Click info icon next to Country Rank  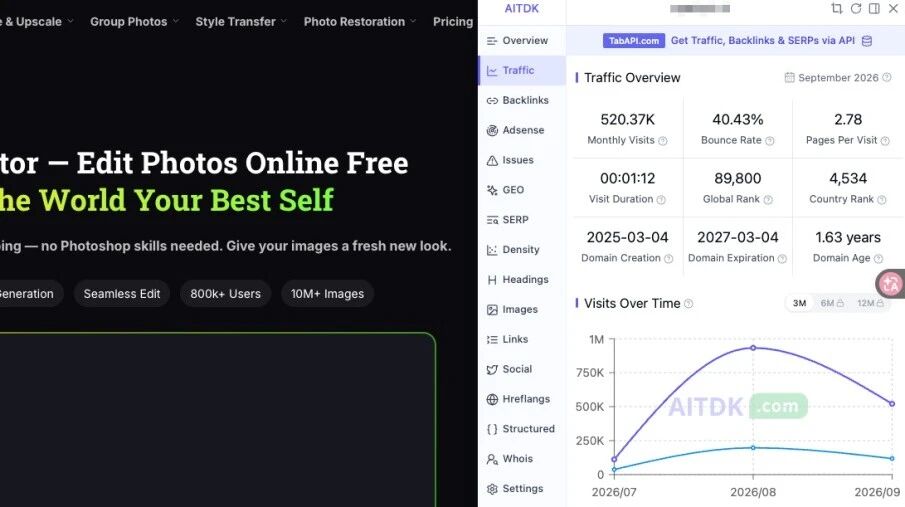coord(881,199)
